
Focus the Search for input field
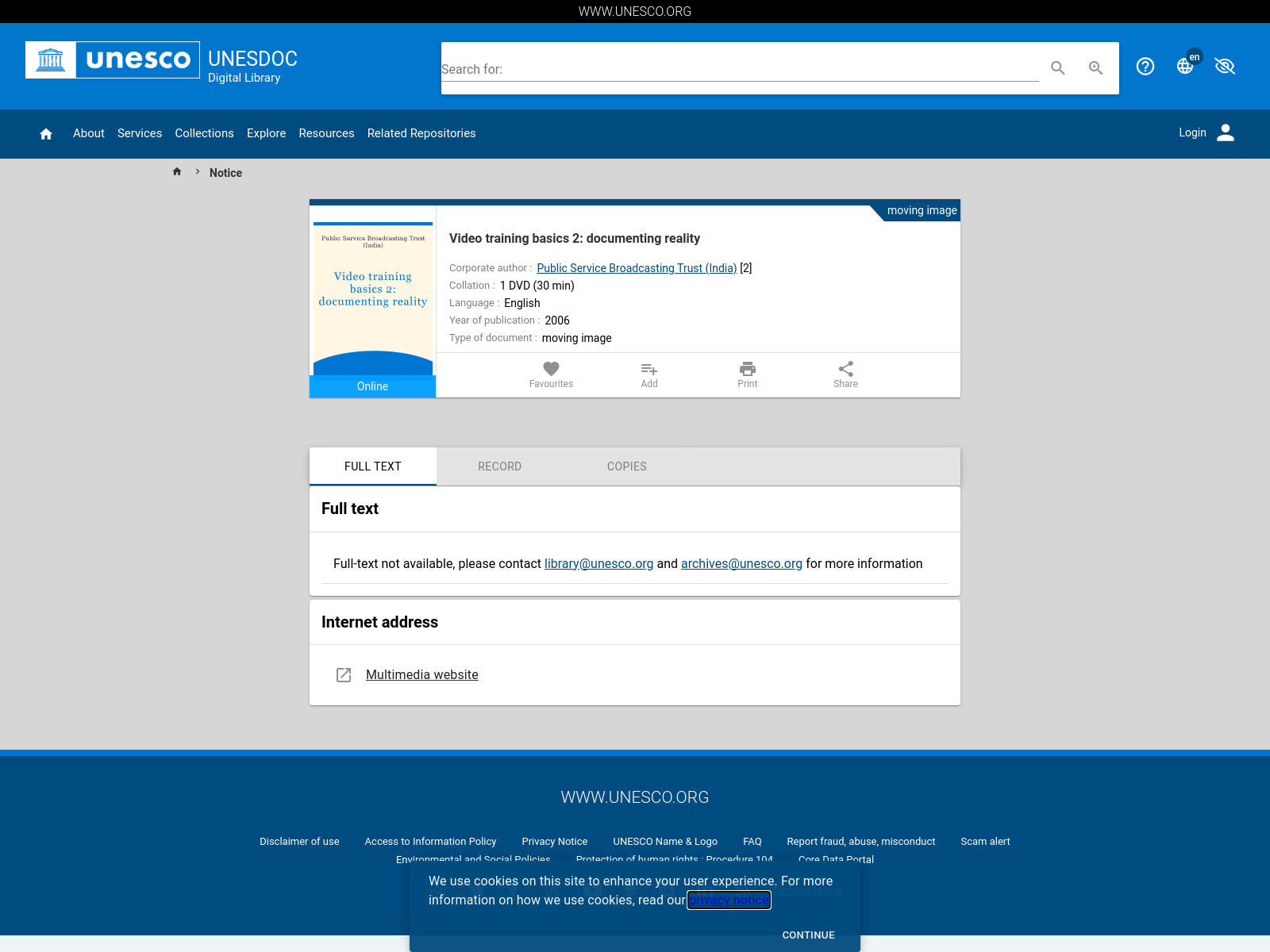point(740,69)
